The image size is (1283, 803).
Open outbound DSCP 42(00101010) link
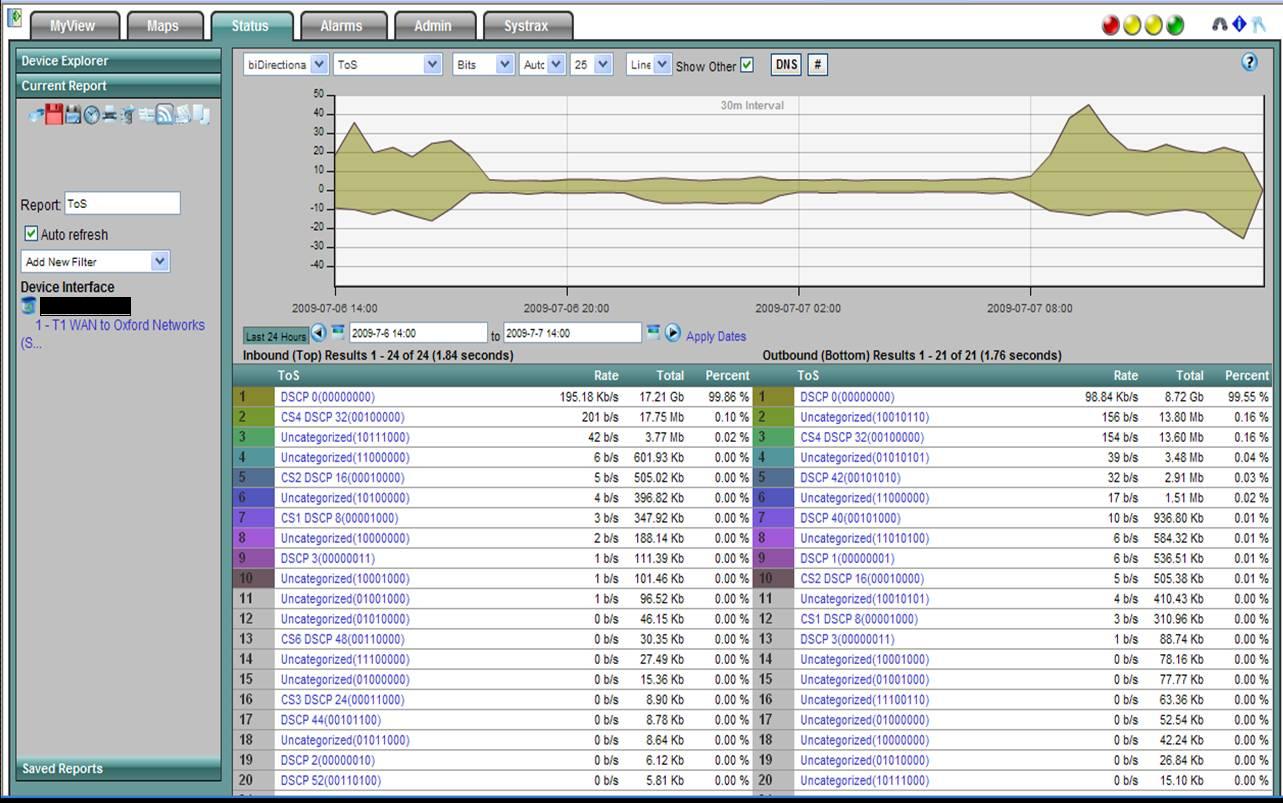[x=850, y=478]
